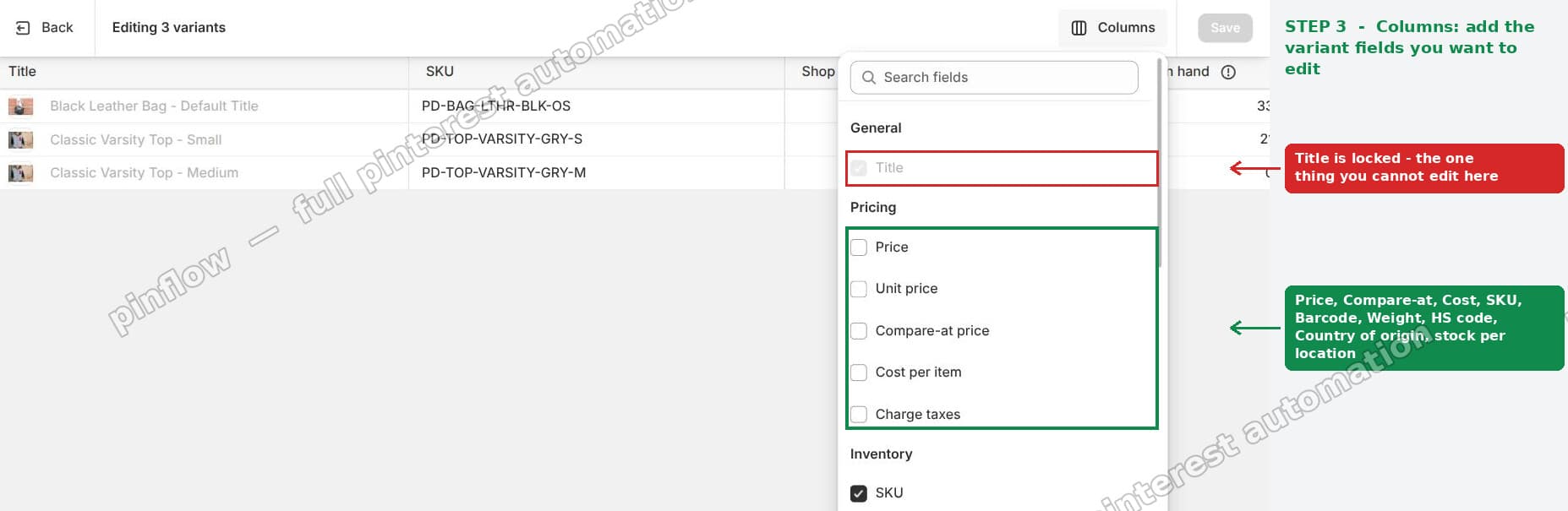
Task: Click the Title column header
Action: tap(204, 72)
